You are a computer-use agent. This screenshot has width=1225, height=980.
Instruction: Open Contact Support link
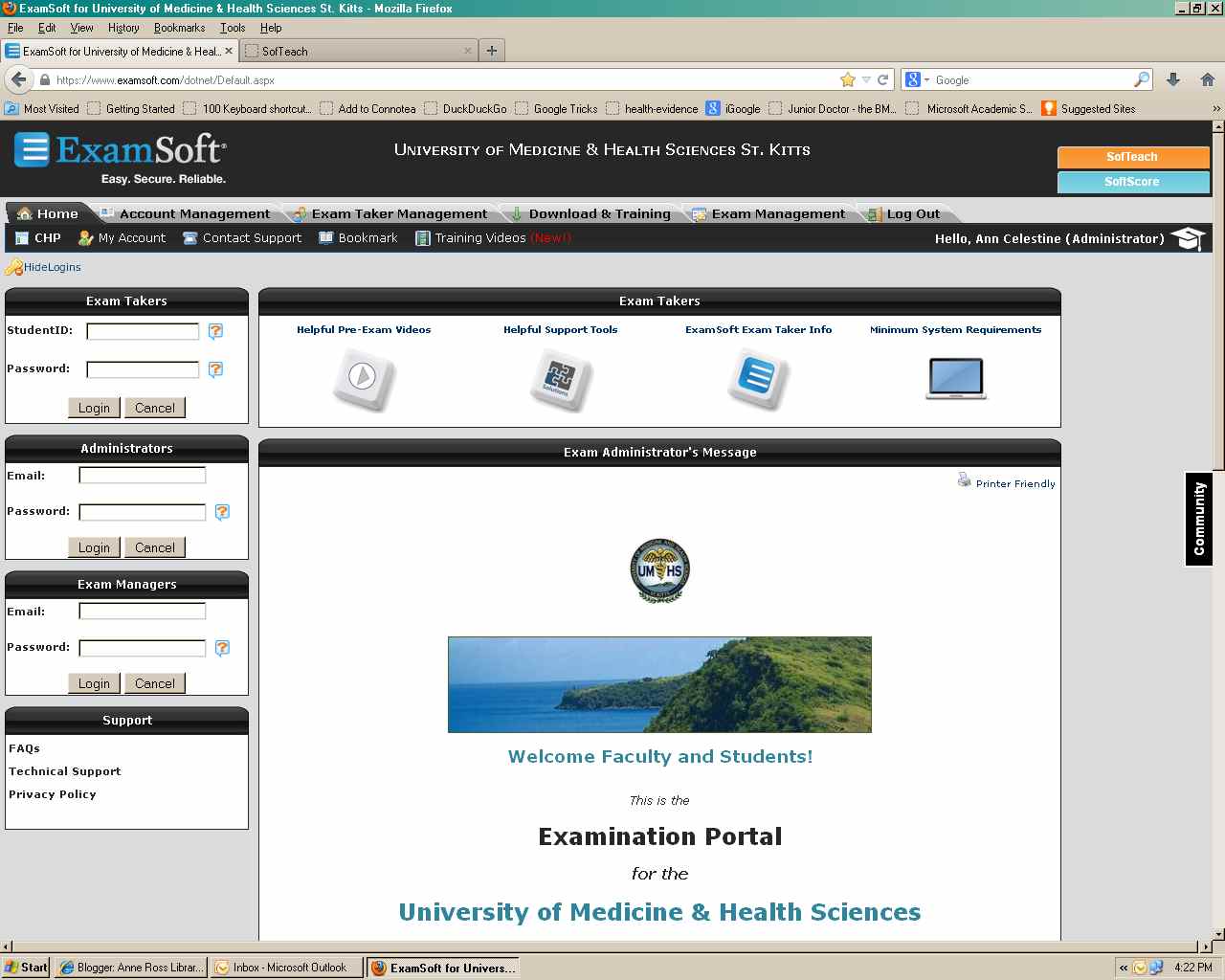(242, 238)
